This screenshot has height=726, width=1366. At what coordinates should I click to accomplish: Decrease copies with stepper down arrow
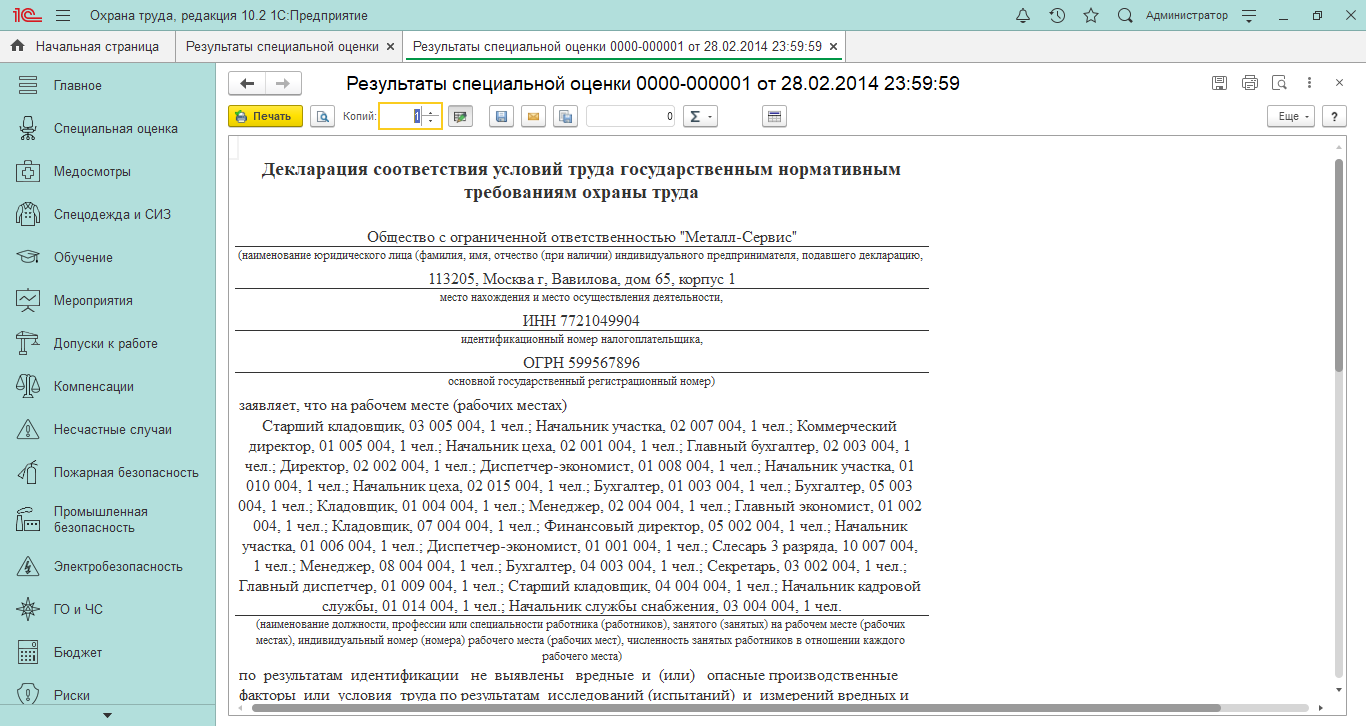click(432, 122)
